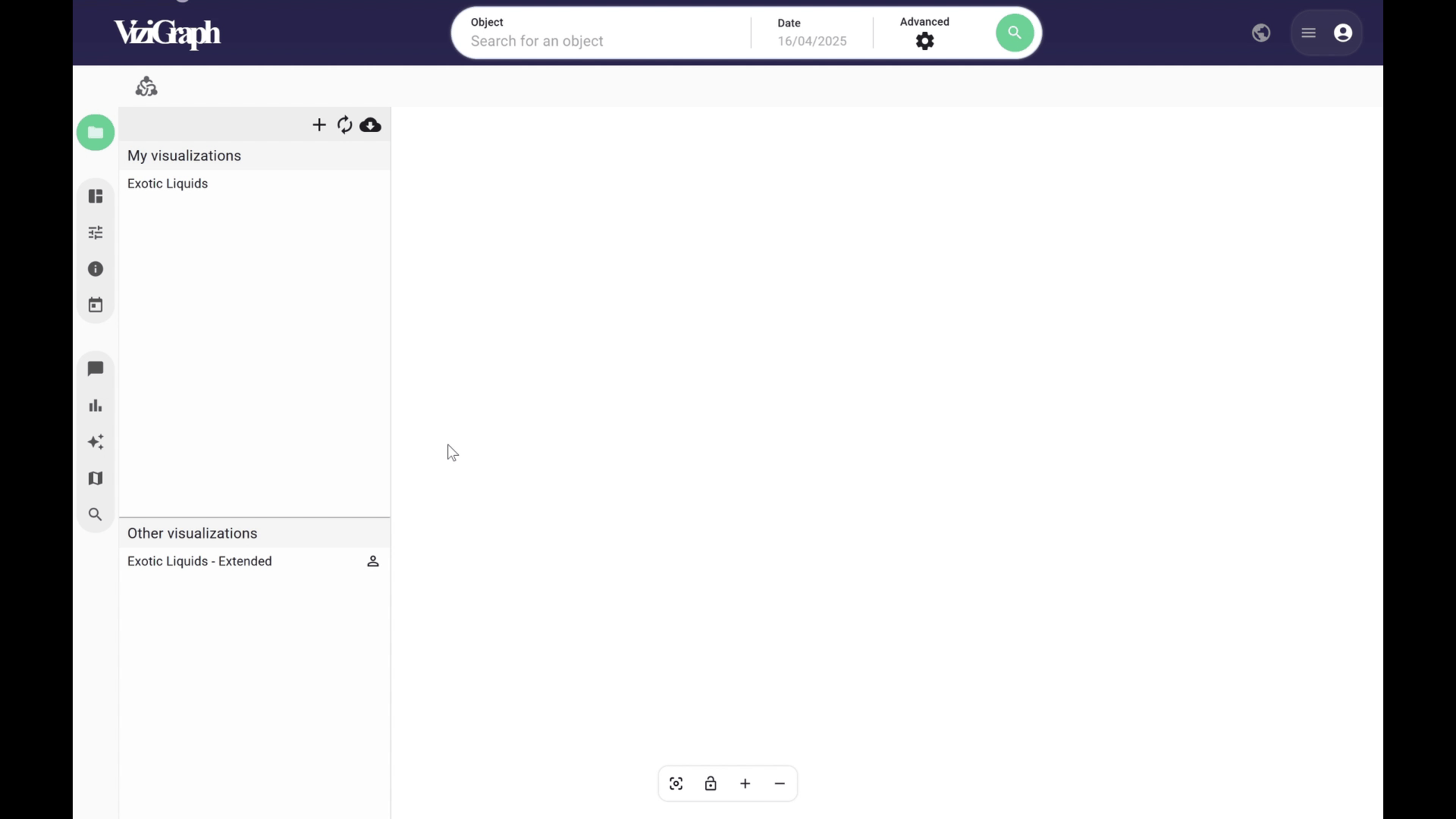Open search from the sidebar
Viewport: 1456px width, 819px height.
96,514
